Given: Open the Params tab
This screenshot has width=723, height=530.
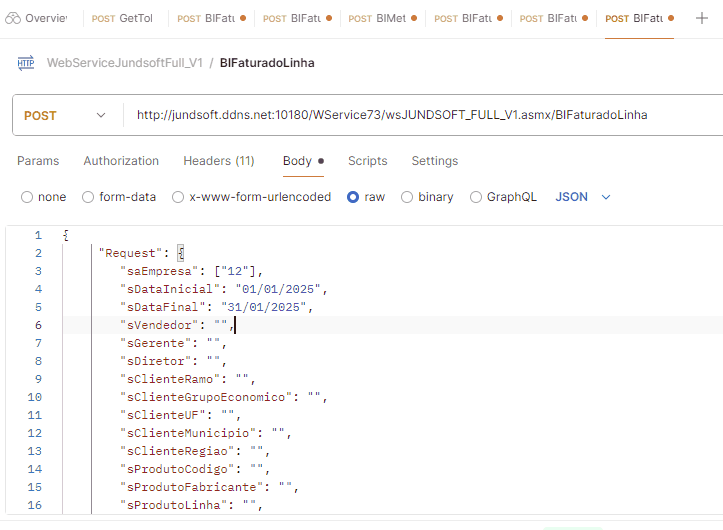Looking at the screenshot, I should point(38,161).
